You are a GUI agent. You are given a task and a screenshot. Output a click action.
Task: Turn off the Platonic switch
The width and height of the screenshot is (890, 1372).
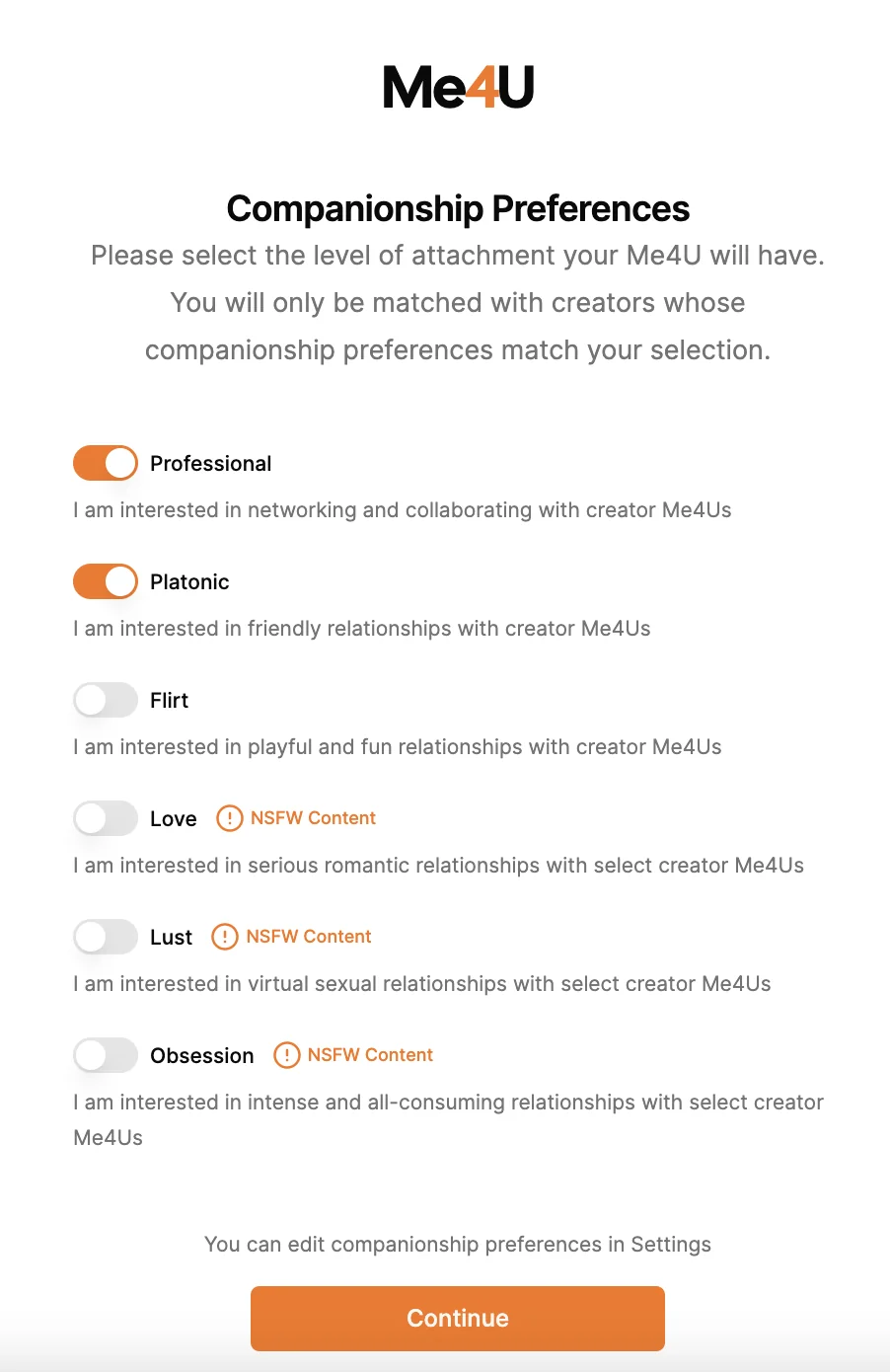click(x=106, y=581)
